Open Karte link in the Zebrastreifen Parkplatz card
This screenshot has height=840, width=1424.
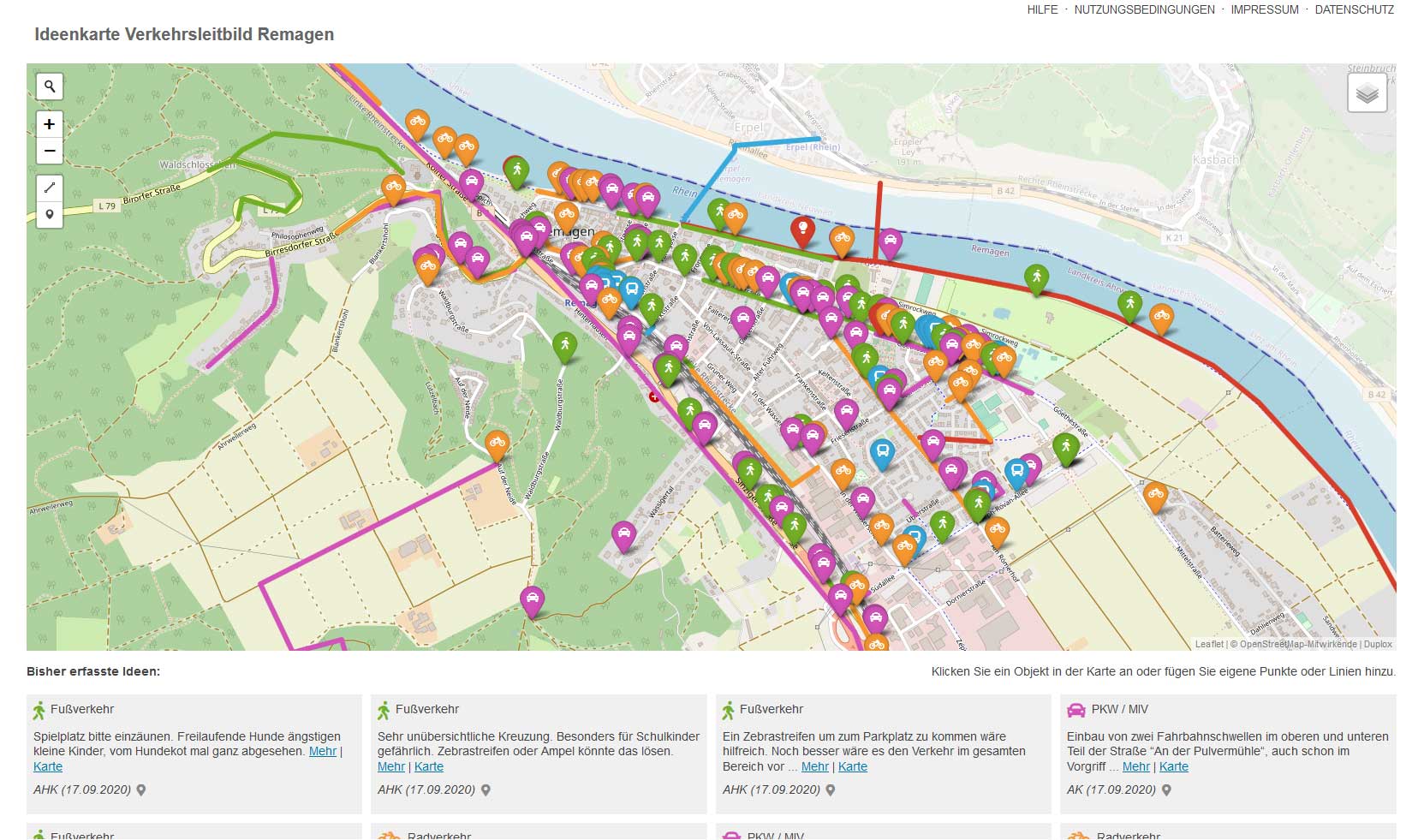pyautogui.click(x=853, y=767)
